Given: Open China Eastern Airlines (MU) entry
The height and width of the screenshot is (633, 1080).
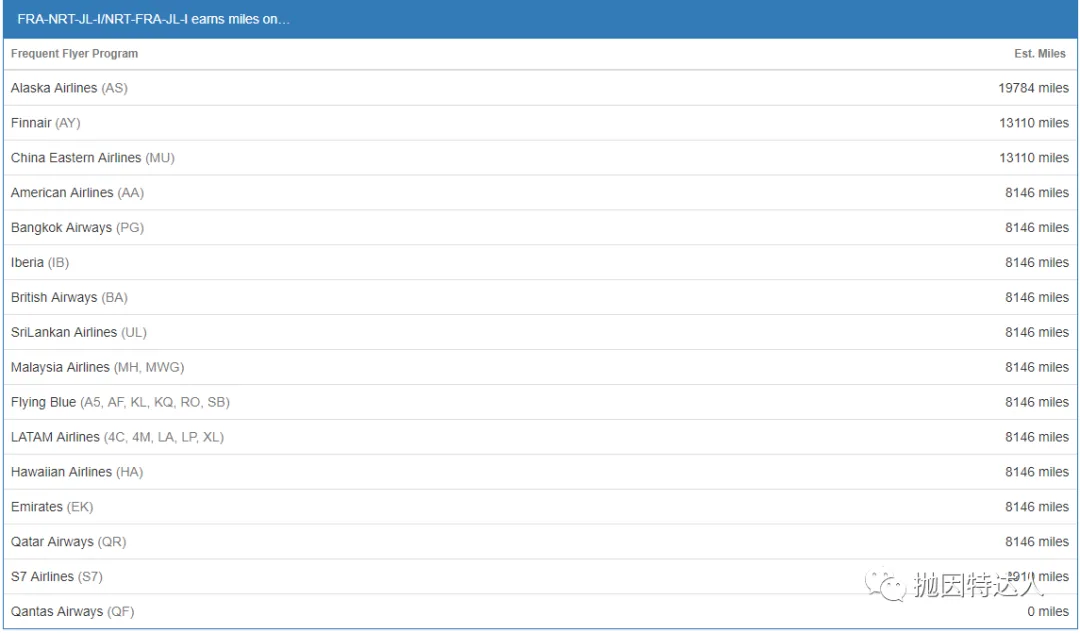Looking at the screenshot, I should 92,158.
